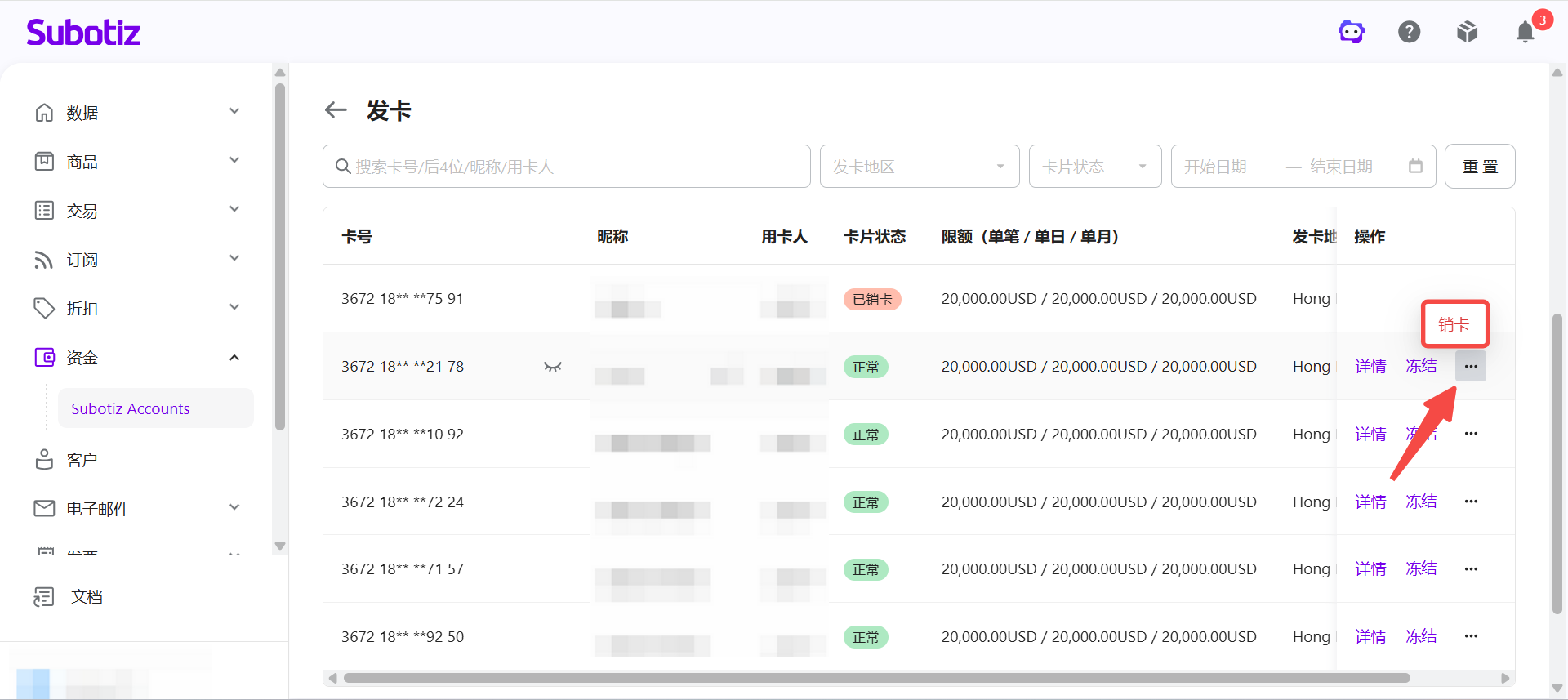The image size is (1568, 700).
Task: Reveal the hidden card number eye icon for 21 78
Action: click(x=553, y=367)
